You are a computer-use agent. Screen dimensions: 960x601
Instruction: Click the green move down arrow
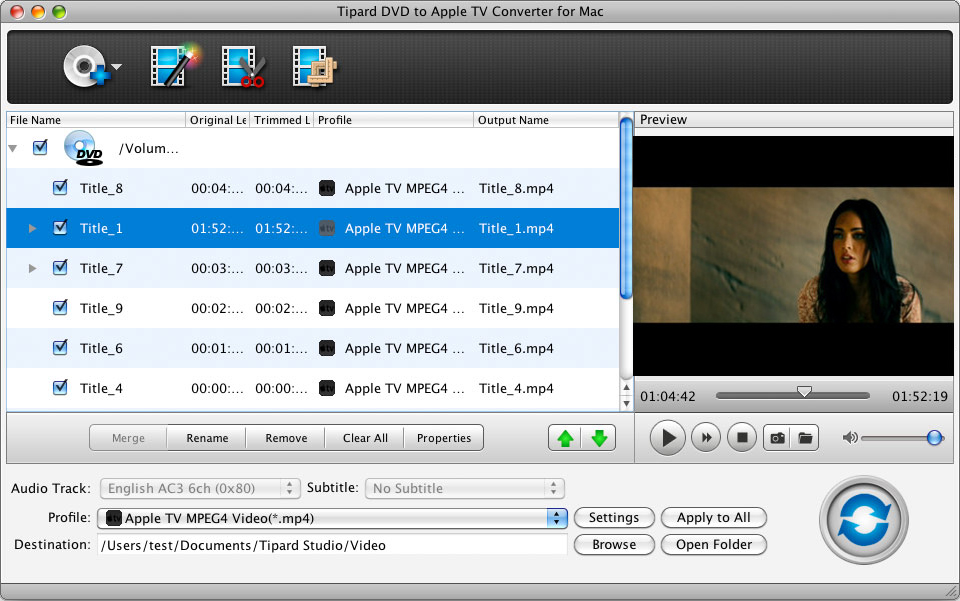(x=599, y=438)
